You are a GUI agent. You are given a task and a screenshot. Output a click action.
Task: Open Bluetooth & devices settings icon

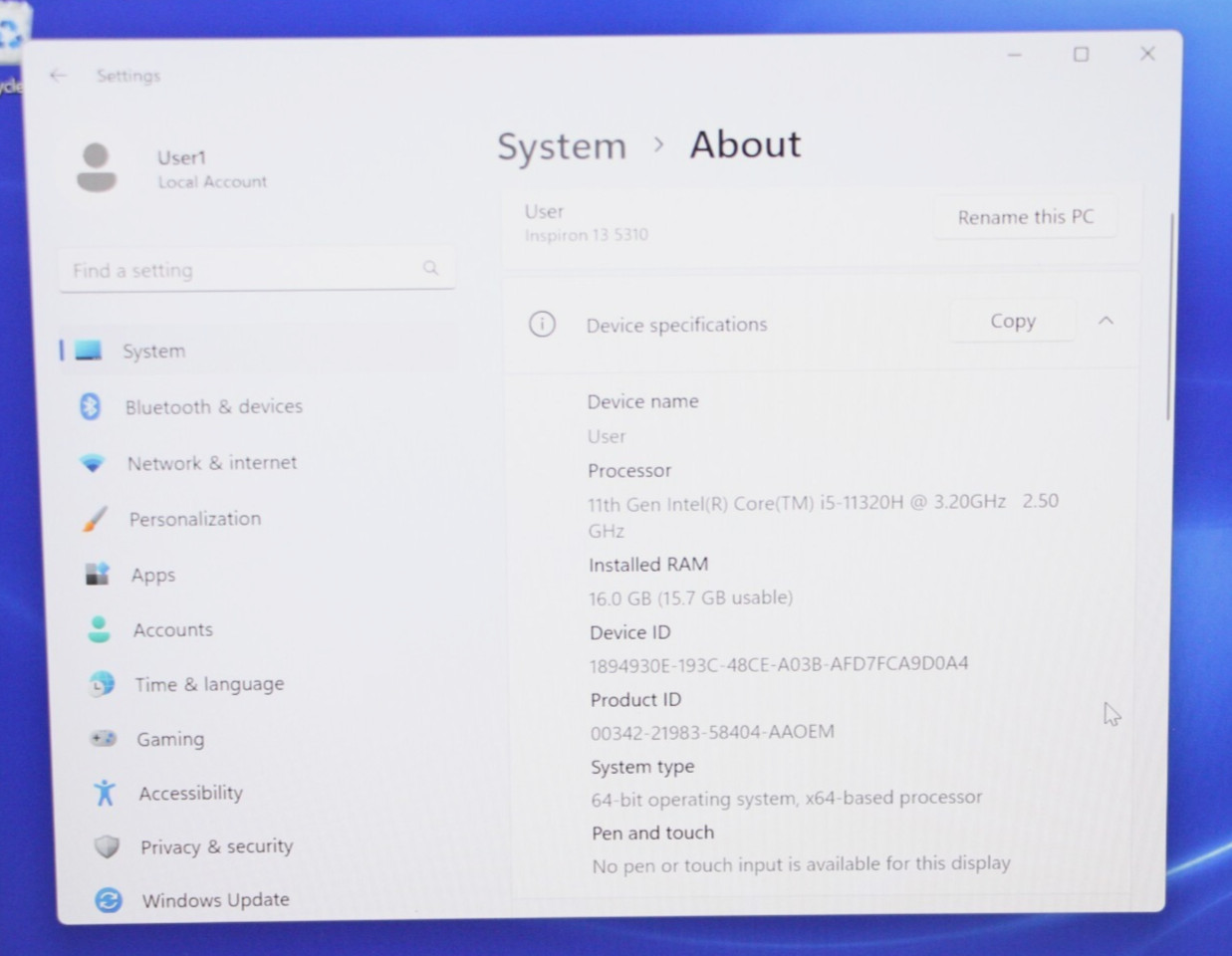pyautogui.click(x=91, y=406)
